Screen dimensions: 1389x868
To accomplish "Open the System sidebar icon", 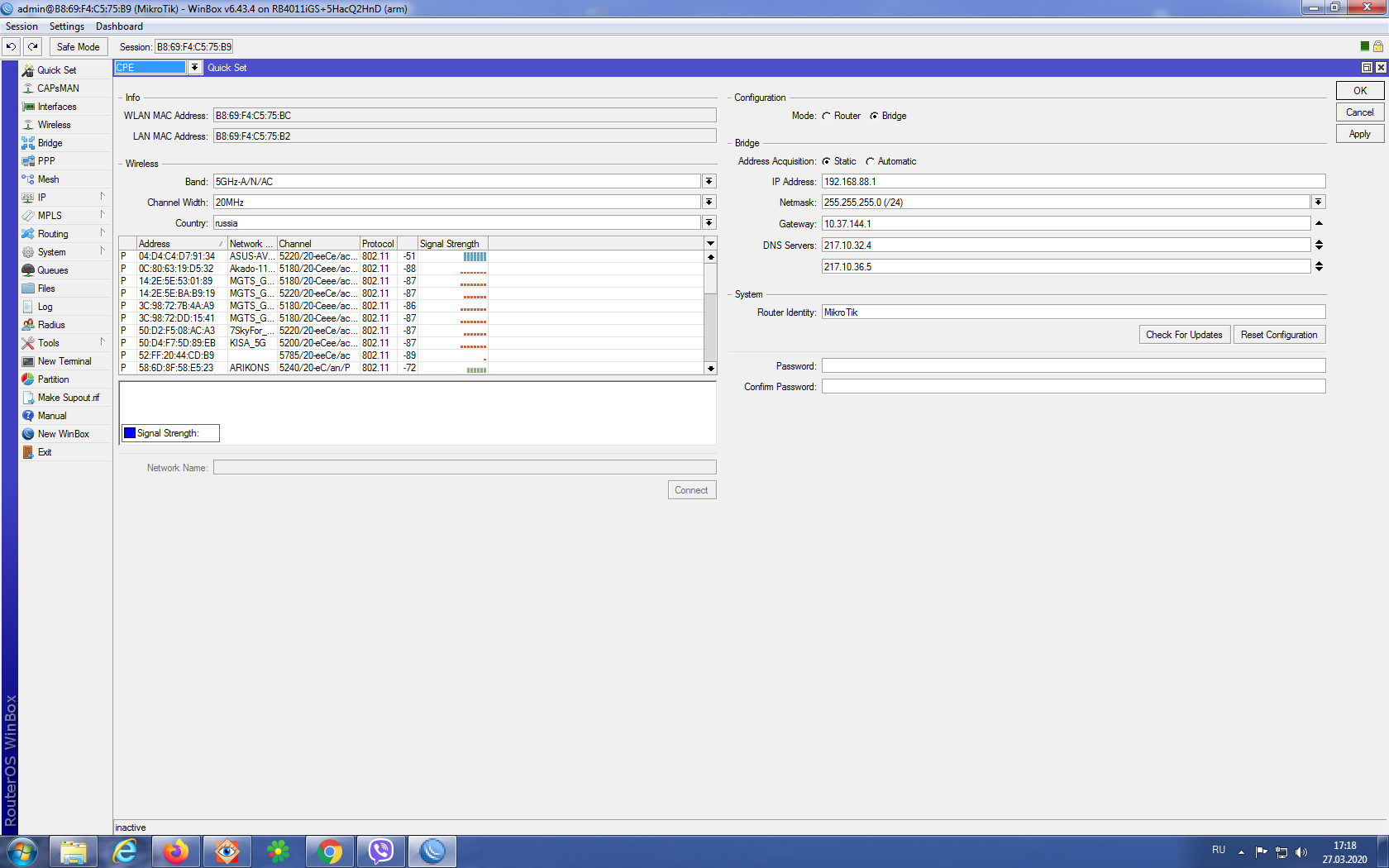I will [x=28, y=252].
